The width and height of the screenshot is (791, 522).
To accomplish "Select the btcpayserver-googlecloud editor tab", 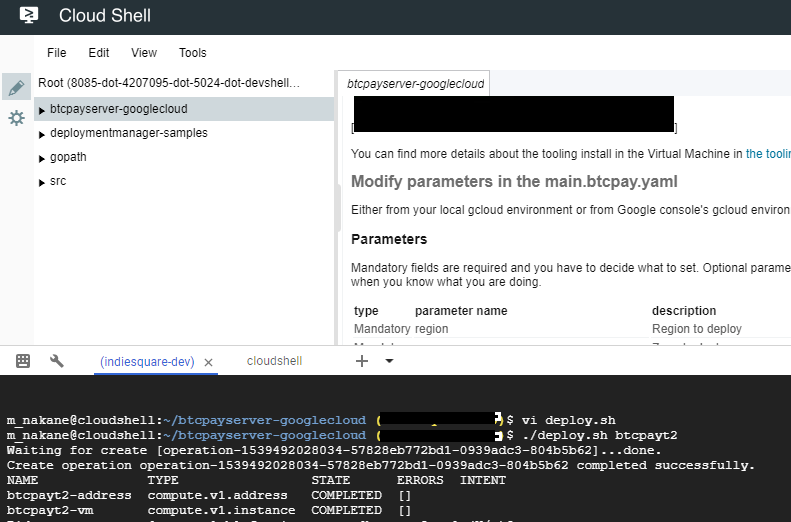I will click(x=414, y=83).
